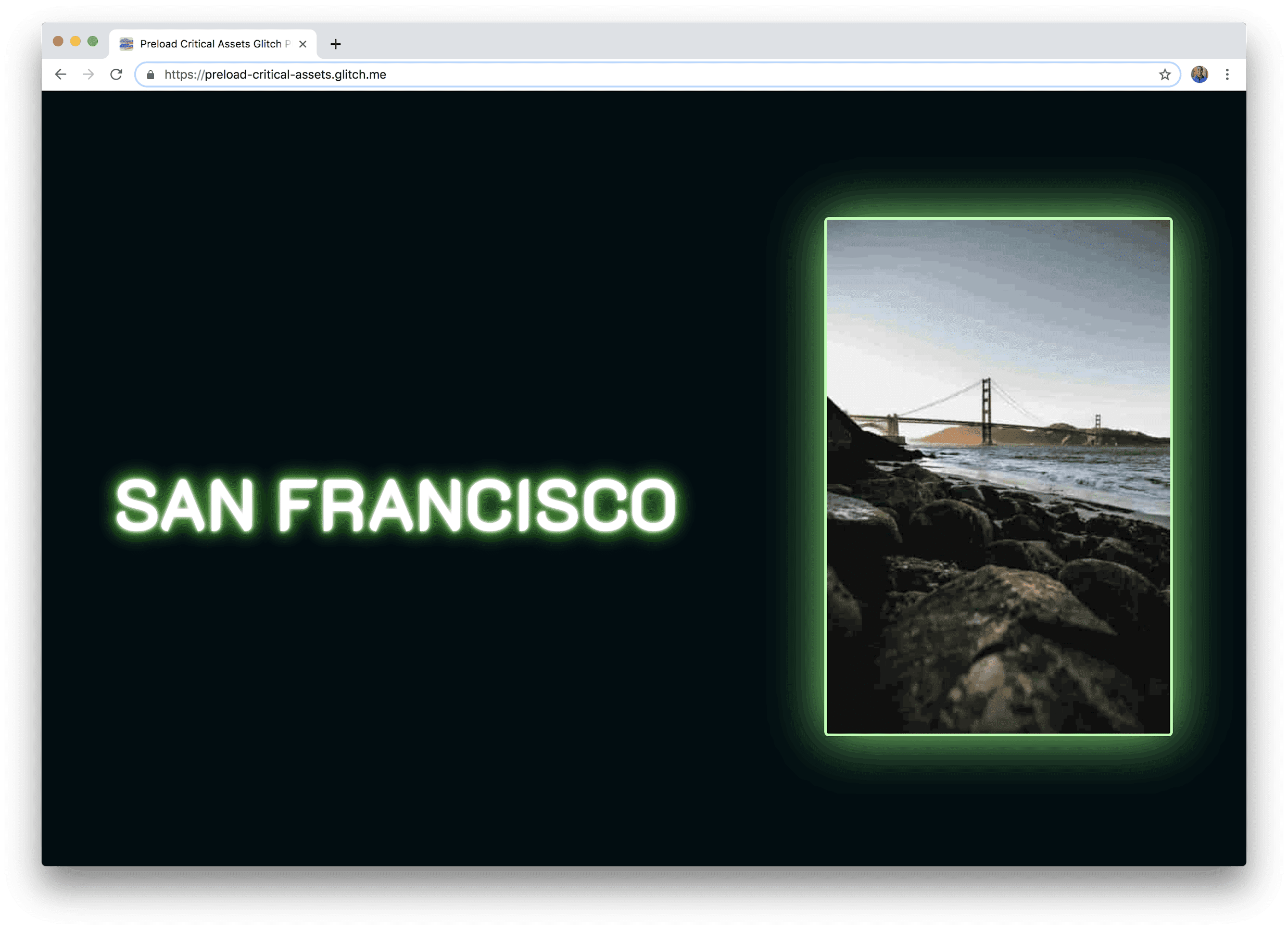
Task: Close the Preload Critical Assets tab
Action: click(x=302, y=44)
